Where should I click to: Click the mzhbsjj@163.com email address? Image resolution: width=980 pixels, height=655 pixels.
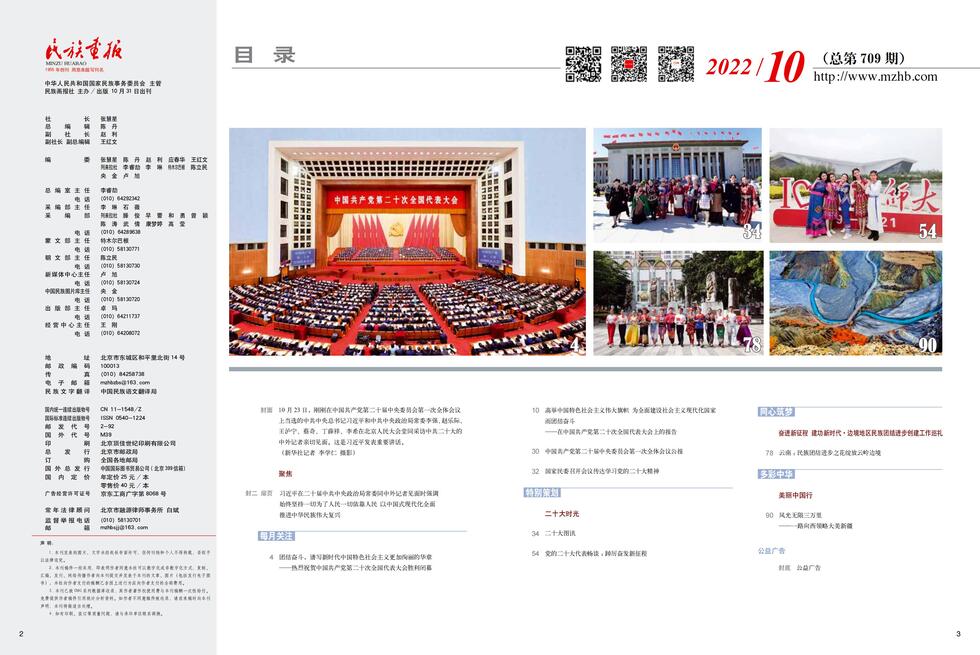[124, 528]
